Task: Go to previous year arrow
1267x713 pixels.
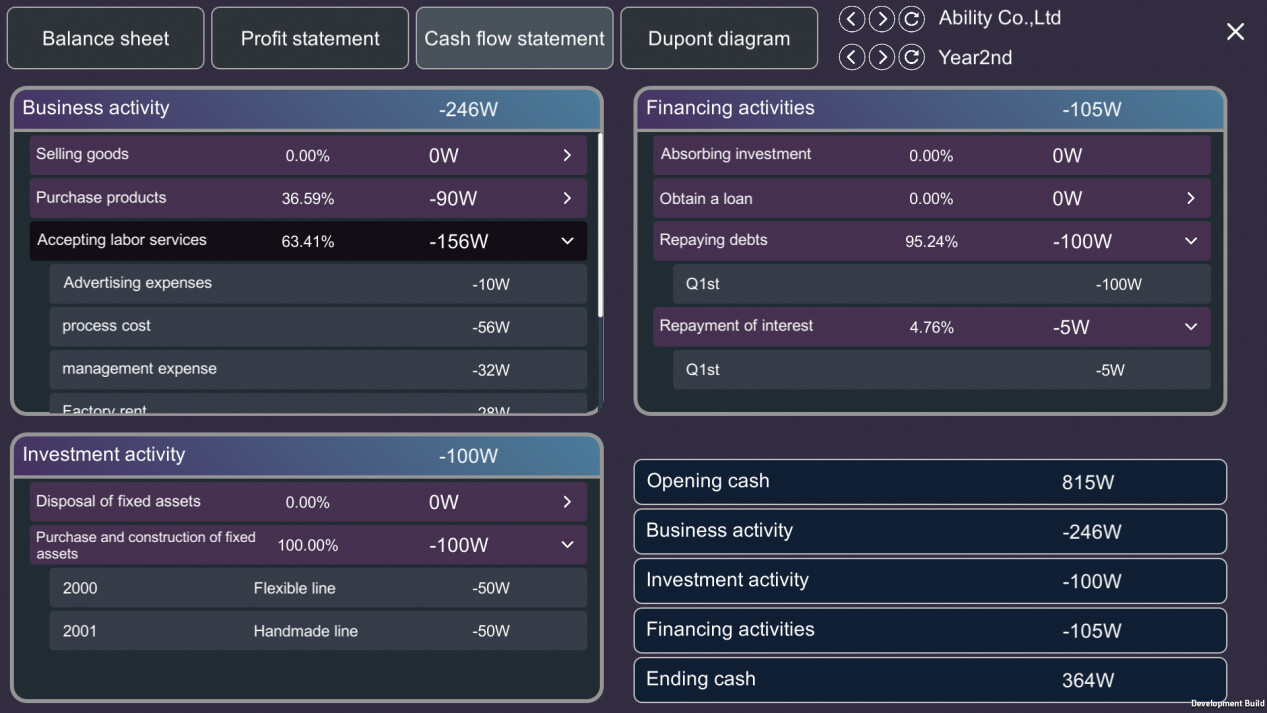Action: coord(851,57)
